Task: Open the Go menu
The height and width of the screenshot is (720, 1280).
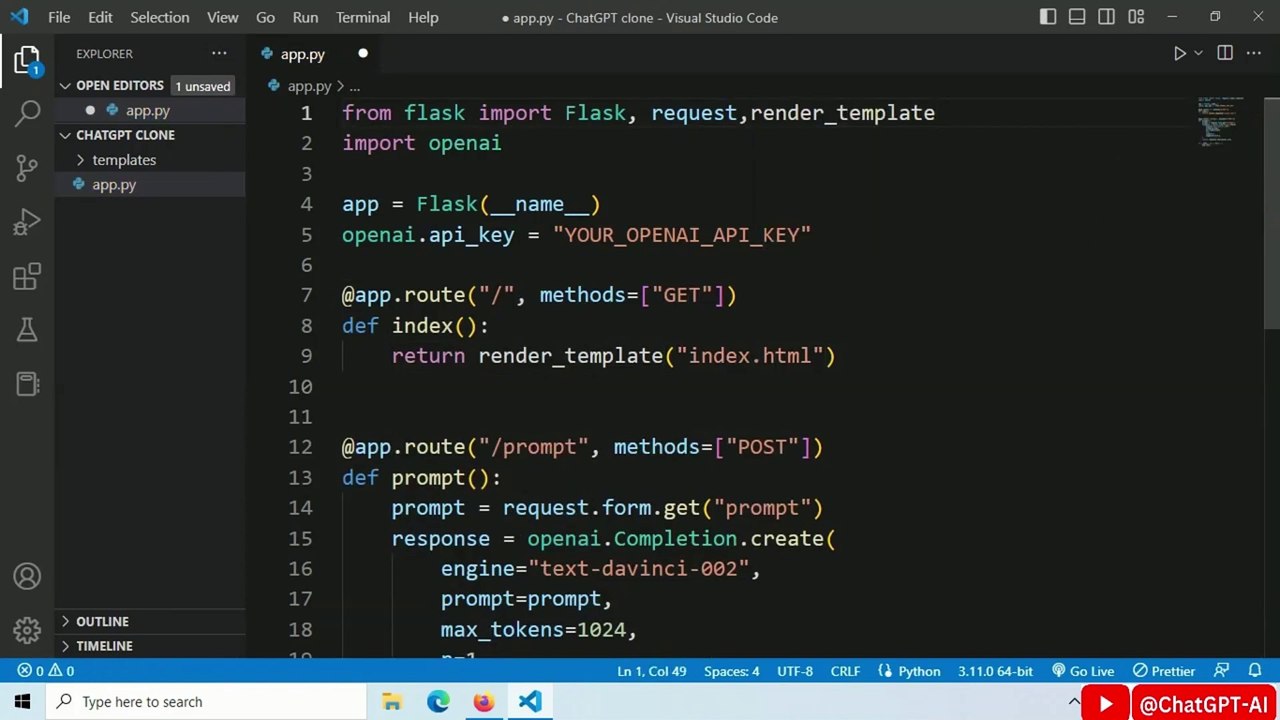Action: click(265, 17)
